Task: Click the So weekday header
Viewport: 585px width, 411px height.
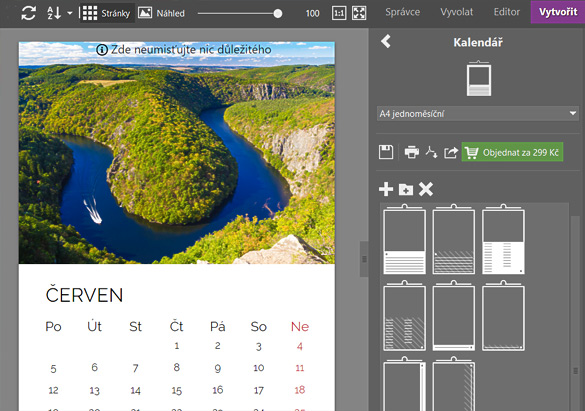Action: tap(259, 326)
